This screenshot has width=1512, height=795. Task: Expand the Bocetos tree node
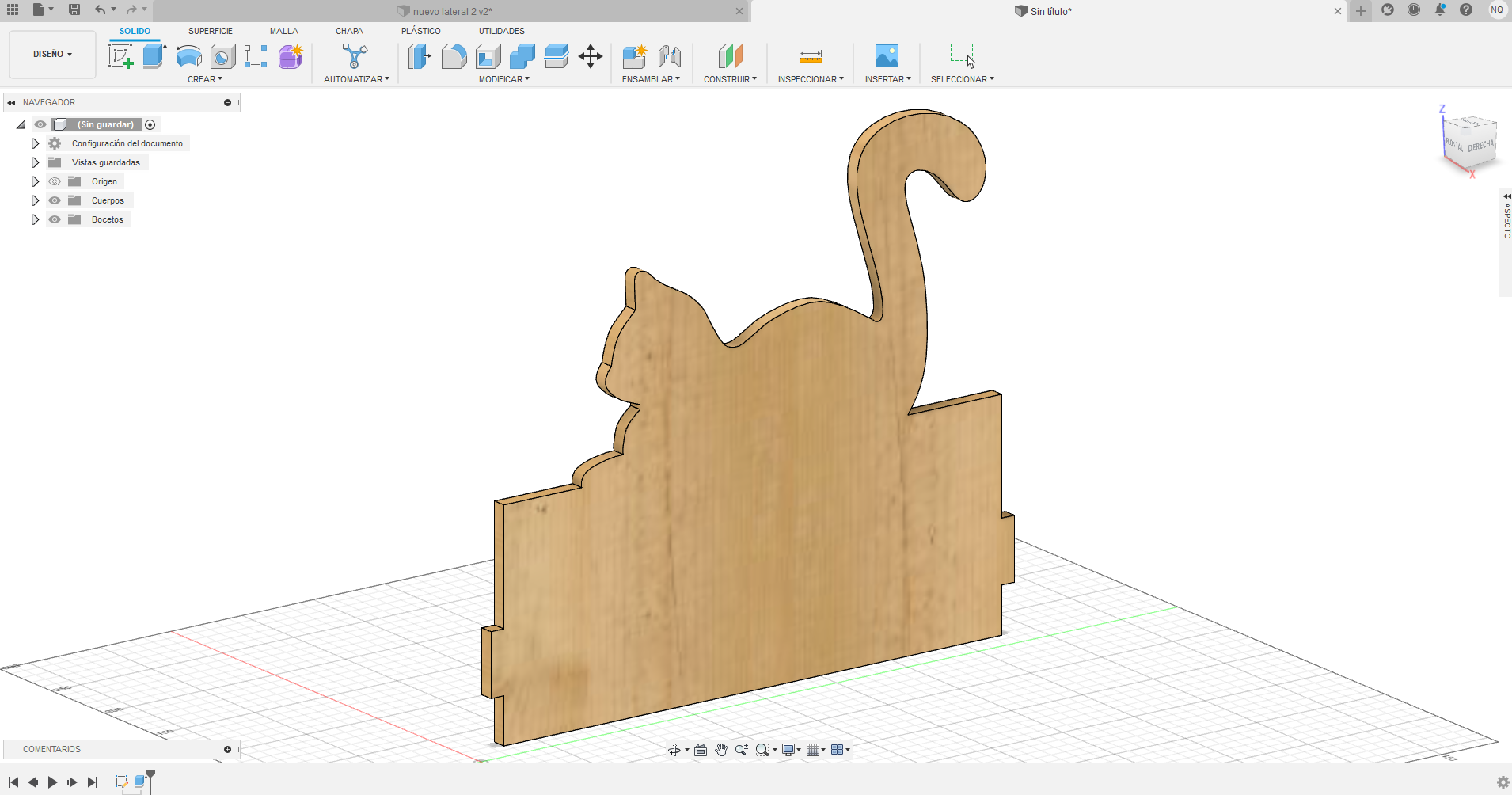click(x=35, y=219)
